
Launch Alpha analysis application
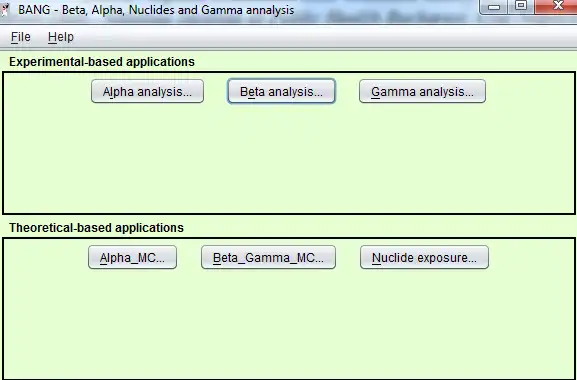coord(147,91)
